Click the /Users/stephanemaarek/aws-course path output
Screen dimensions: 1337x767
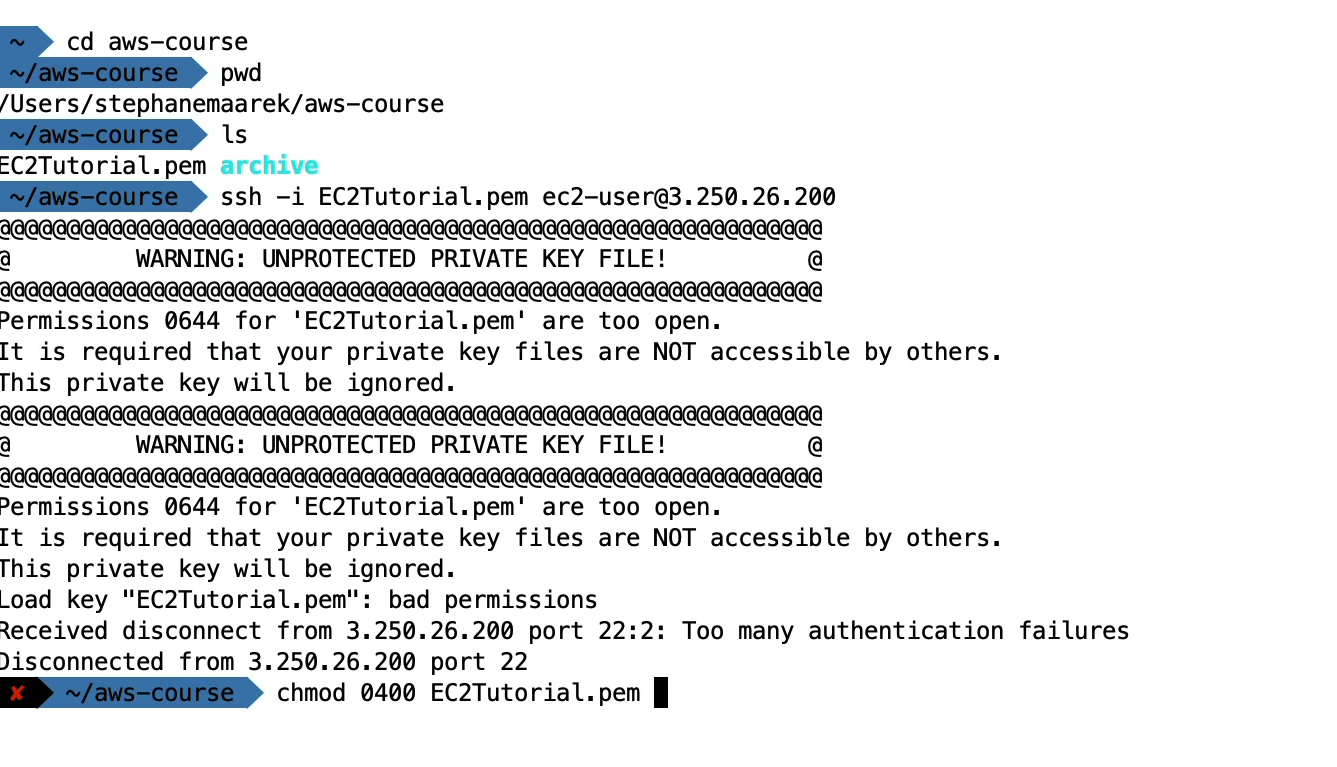pyautogui.click(x=222, y=104)
